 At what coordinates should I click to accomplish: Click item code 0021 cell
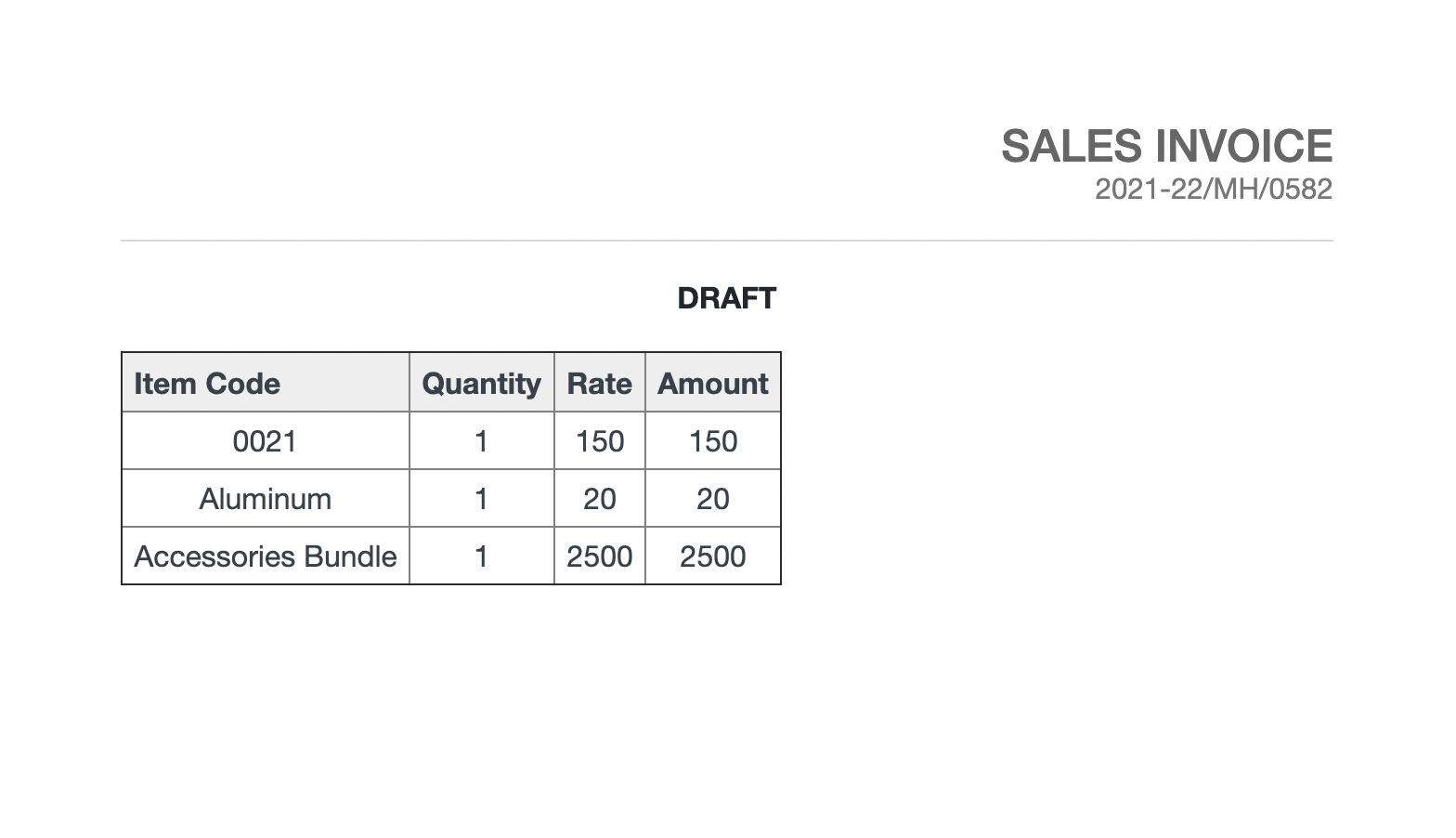point(265,441)
